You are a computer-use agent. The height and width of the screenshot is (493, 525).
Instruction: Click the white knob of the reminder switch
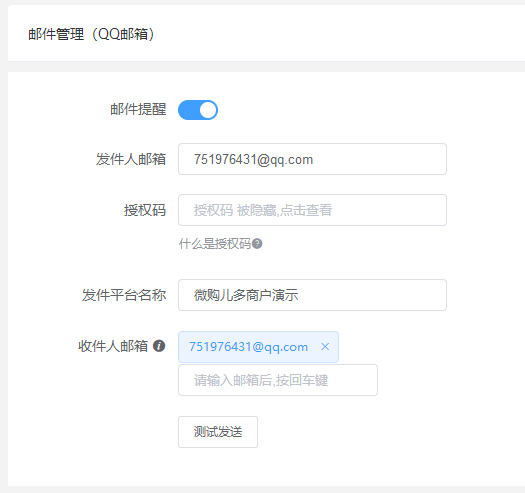click(208, 110)
